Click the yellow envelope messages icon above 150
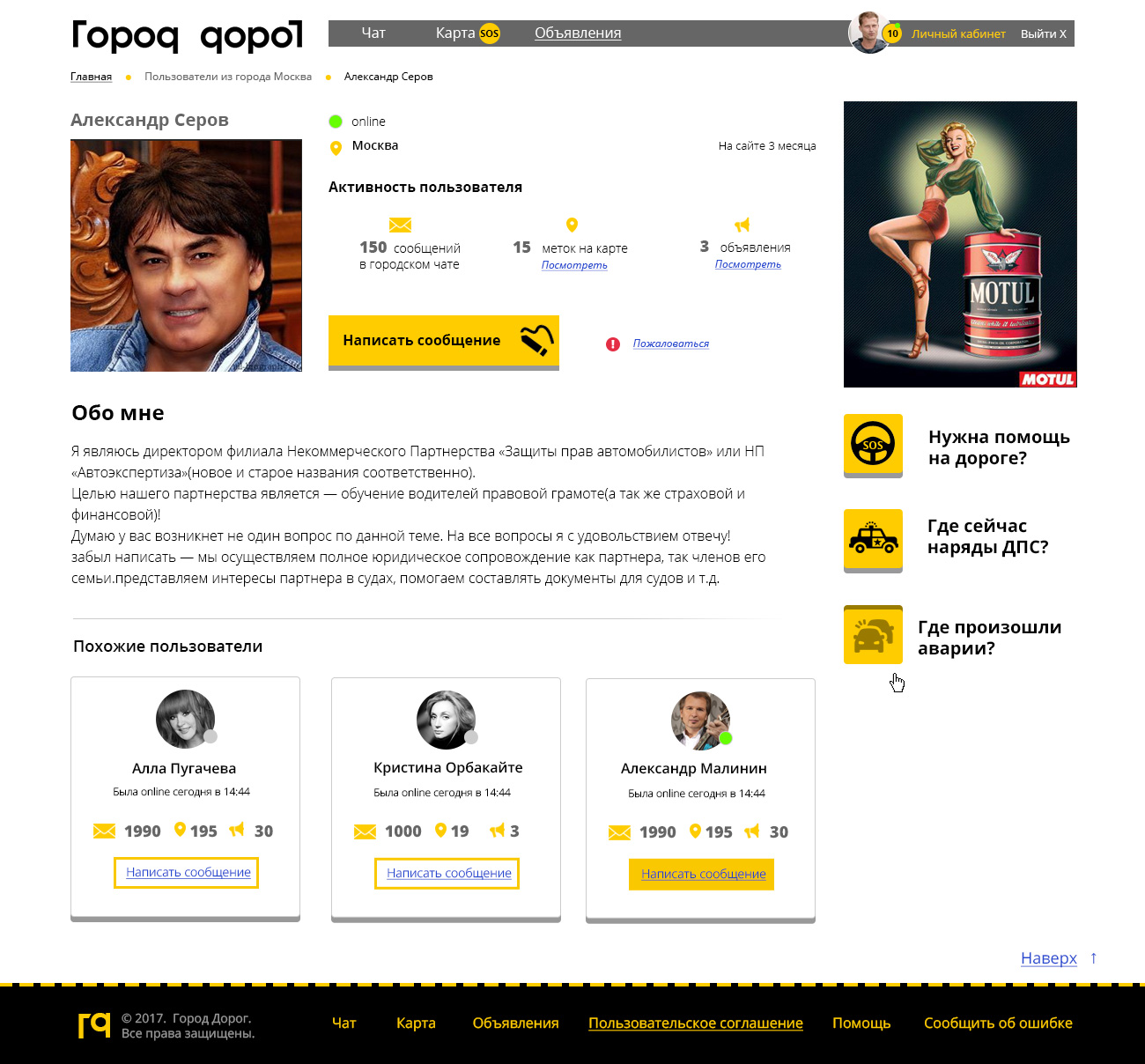Viewport: 1145px width, 1064px height. tap(400, 225)
